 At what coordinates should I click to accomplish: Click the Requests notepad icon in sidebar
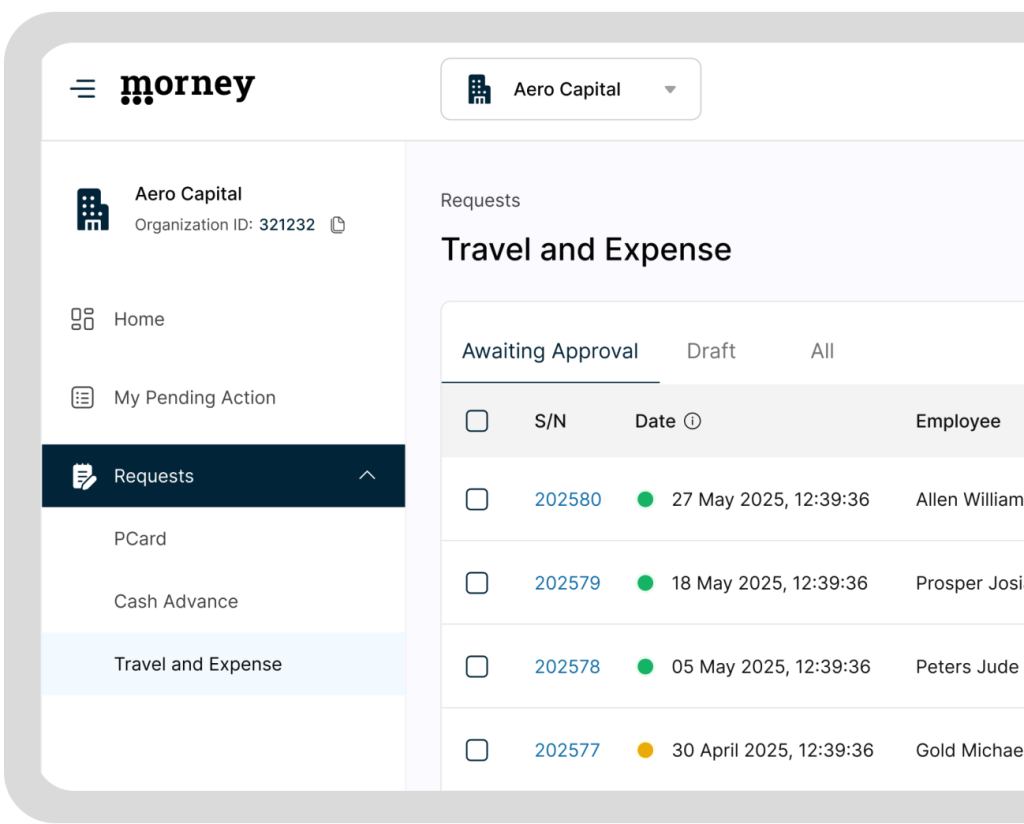click(84, 476)
